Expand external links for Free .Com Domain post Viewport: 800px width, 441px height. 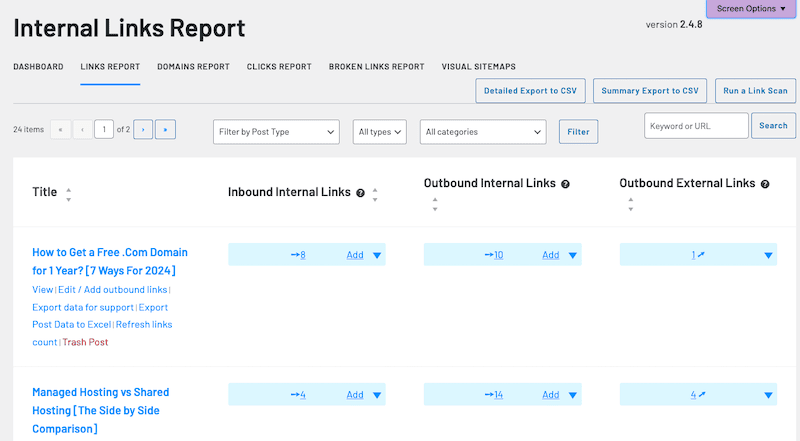pos(768,255)
